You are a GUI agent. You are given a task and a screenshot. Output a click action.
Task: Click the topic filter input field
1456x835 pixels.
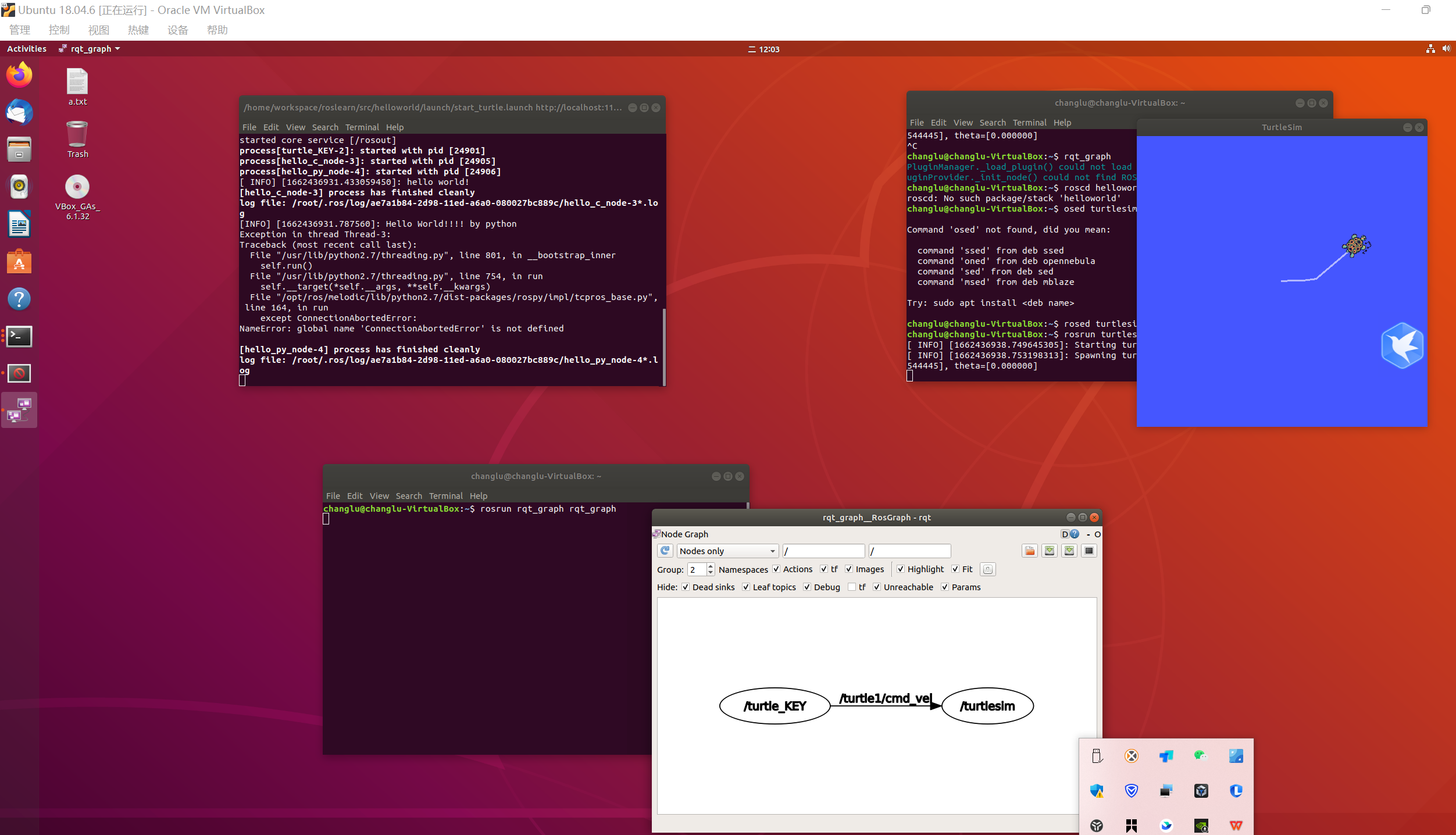tap(910, 551)
